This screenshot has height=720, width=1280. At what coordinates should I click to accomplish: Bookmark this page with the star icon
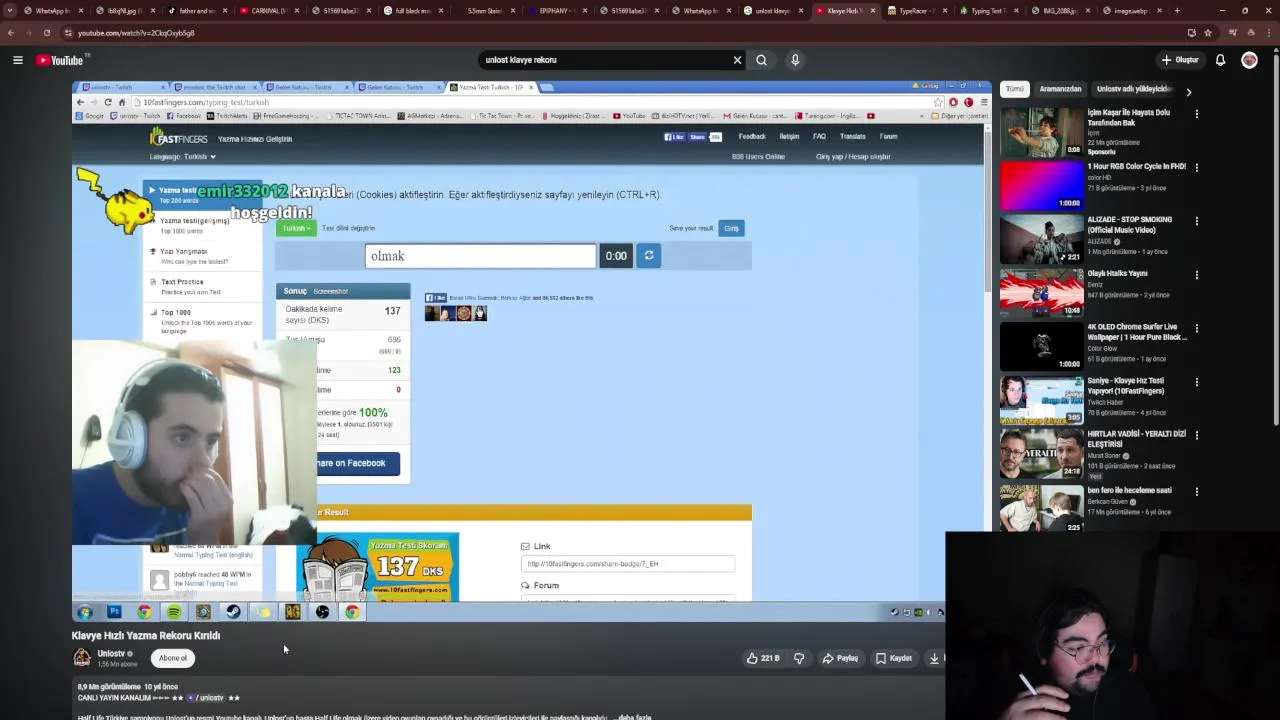point(1208,33)
